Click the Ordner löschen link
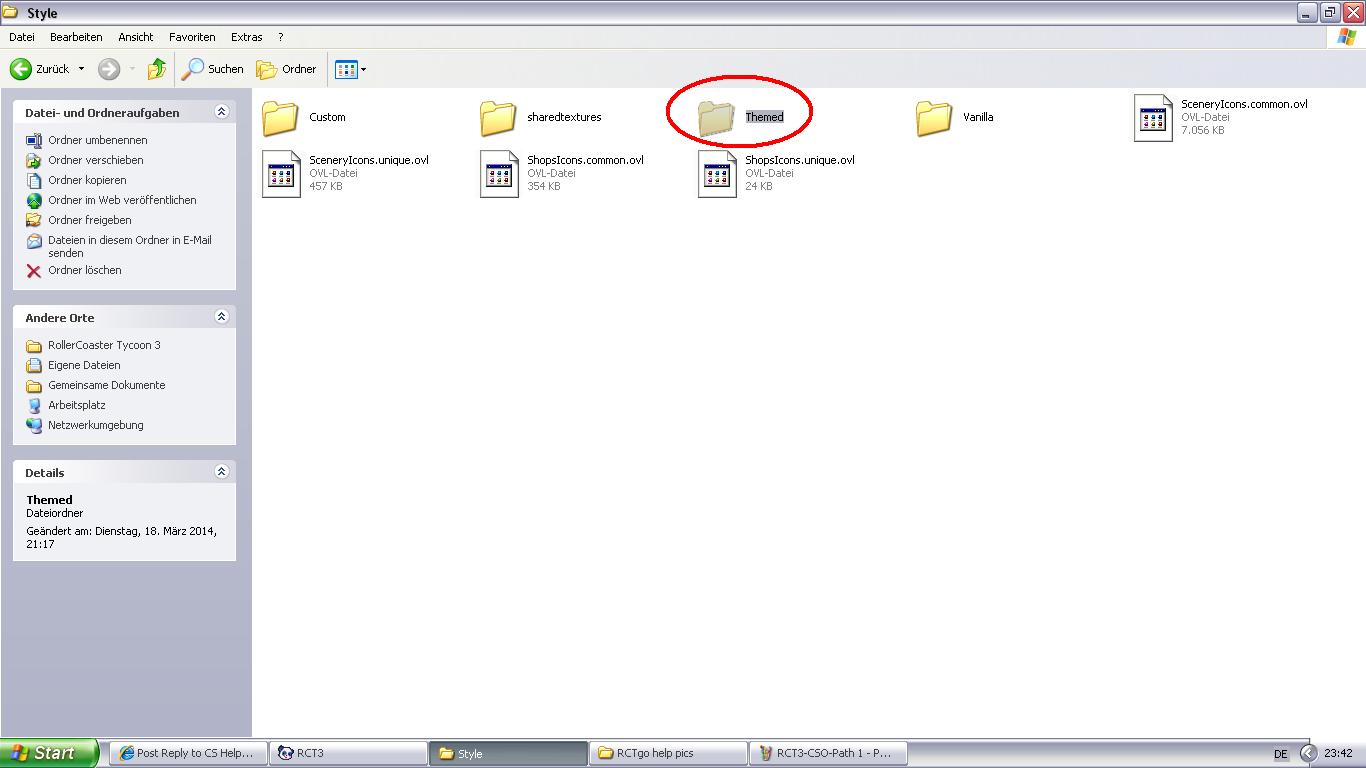The height and width of the screenshot is (768, 1366). pos(84,270)
